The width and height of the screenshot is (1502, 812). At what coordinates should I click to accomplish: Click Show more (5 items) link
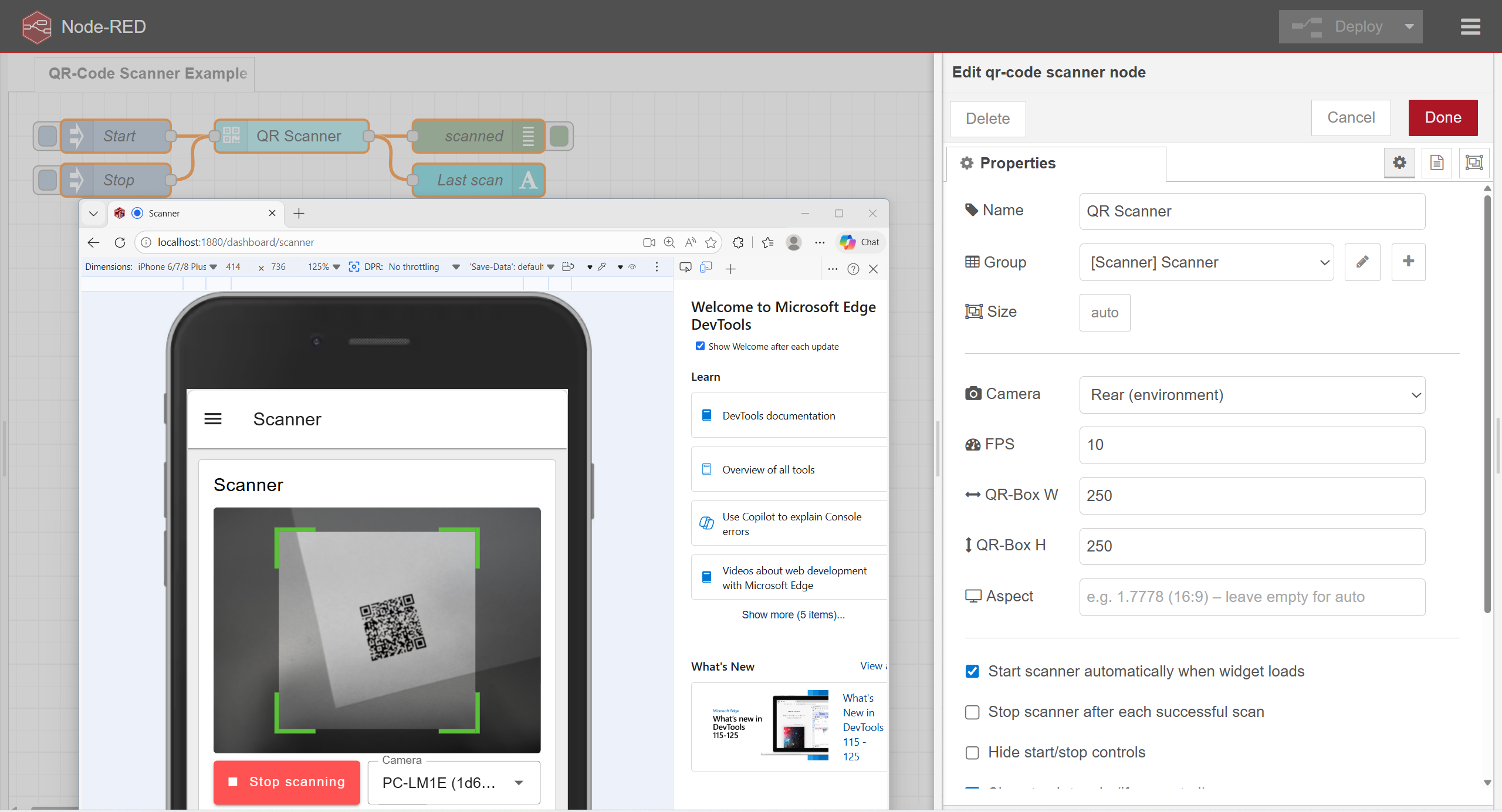pos(793,614)
